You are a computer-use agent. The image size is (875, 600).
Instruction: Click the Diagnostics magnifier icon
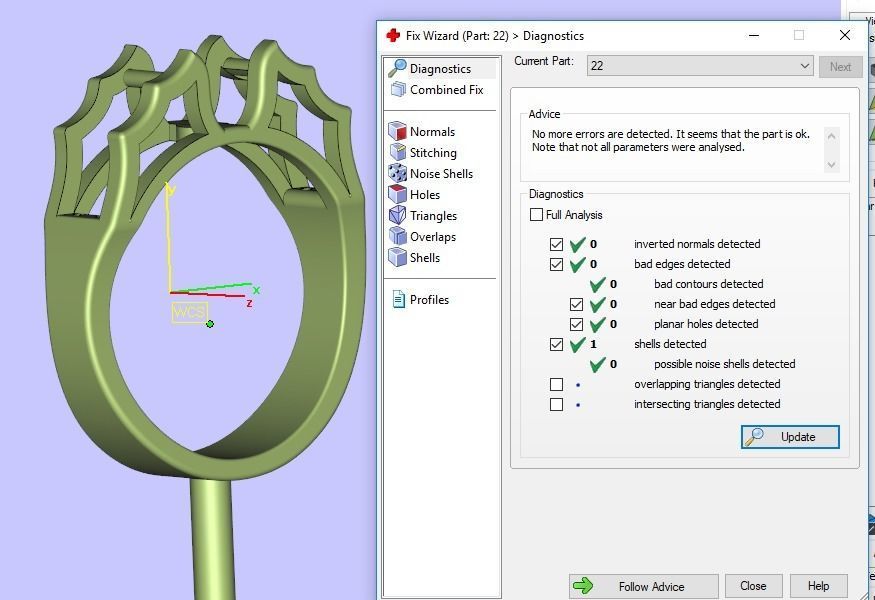(397, 68)
